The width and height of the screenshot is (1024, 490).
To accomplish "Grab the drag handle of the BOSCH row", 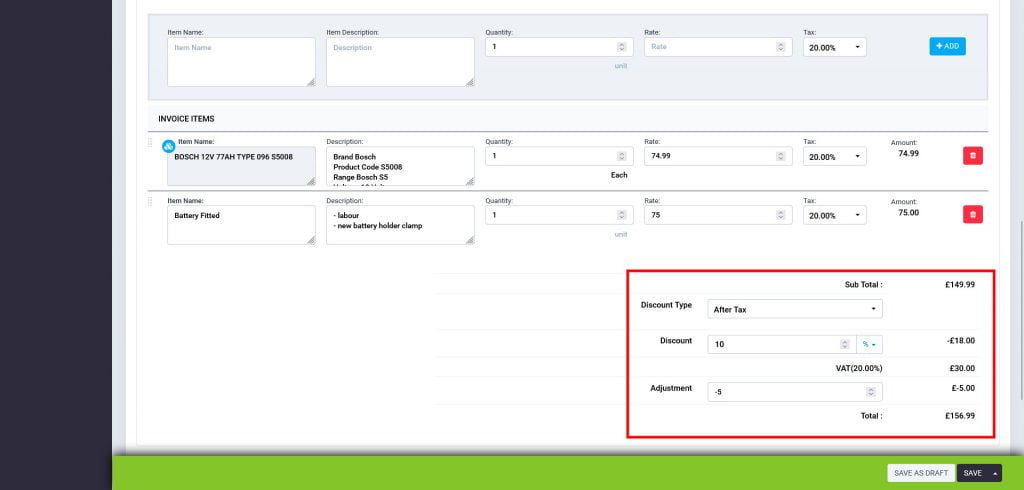I will click(x=150, y=142).
